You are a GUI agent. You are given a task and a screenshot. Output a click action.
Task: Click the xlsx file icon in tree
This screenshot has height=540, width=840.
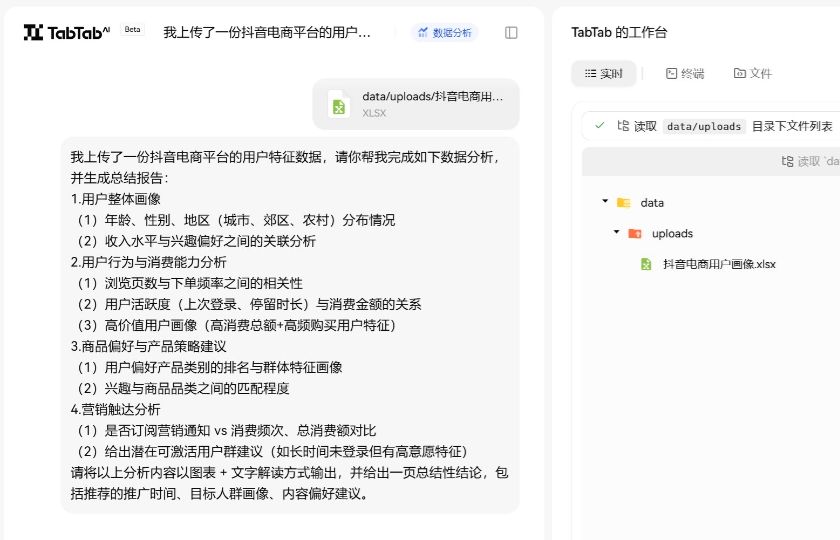point(646,264)
